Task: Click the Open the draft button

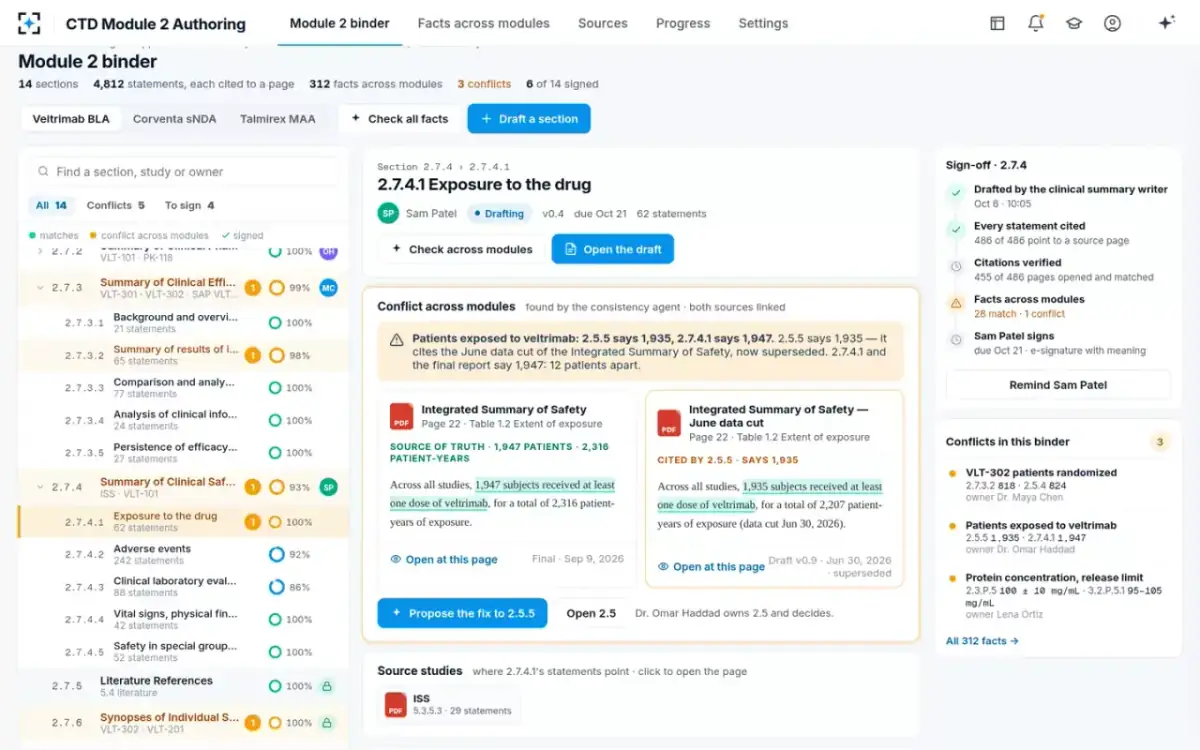Action: [x=613, y=249]
